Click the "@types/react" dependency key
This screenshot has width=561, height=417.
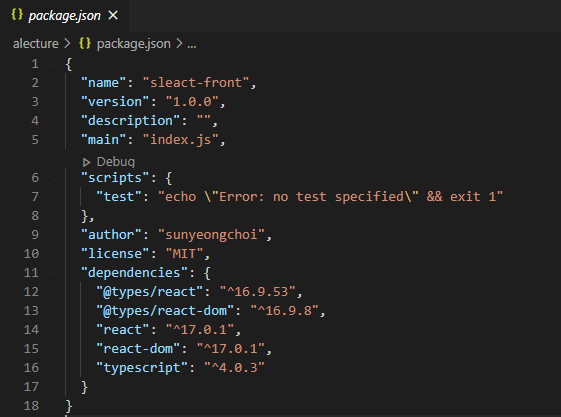coord(150,292)
